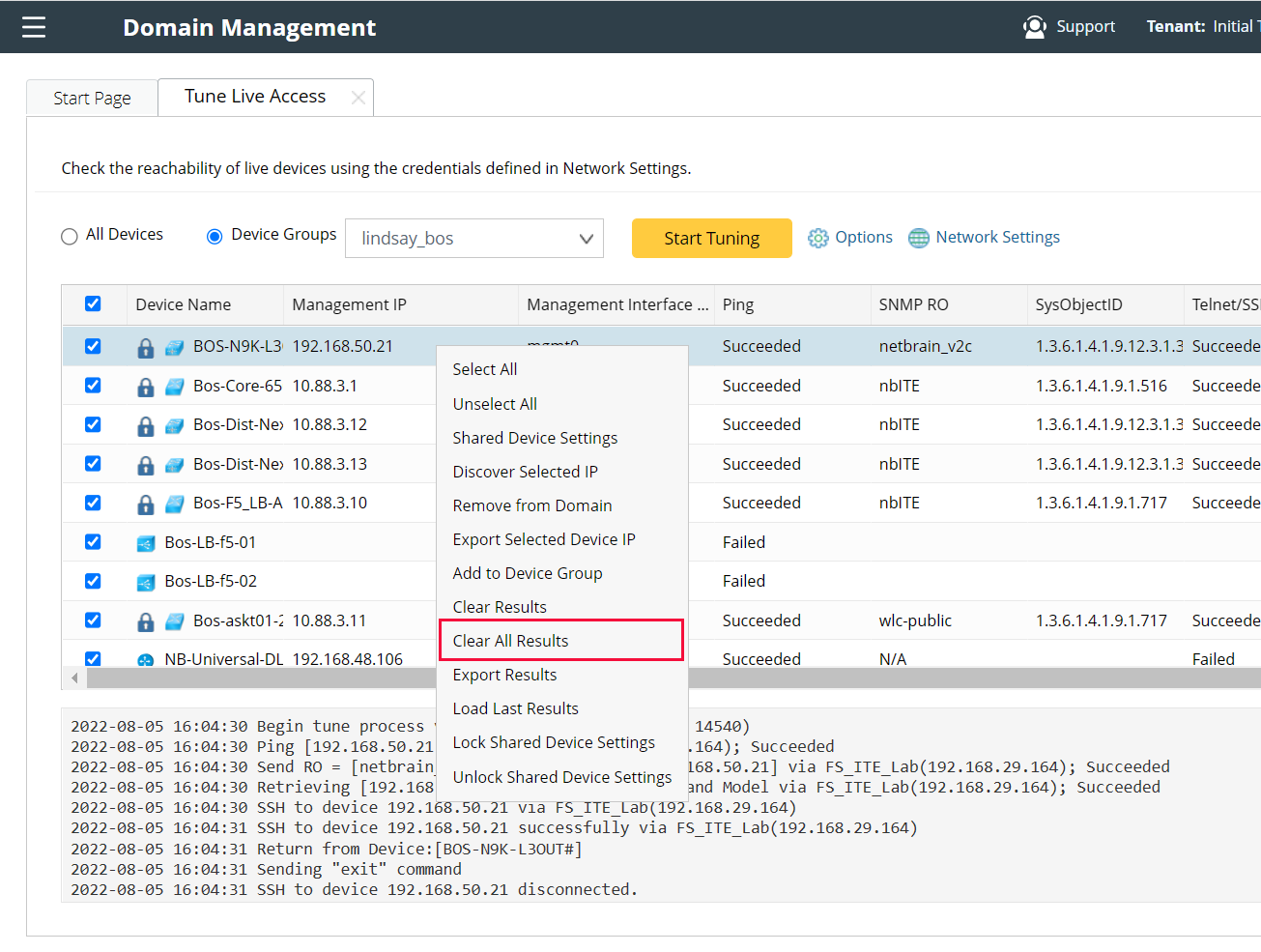Select Export Results in the context menu
This screenshot has height=952, width=1261.
pos(504,675)
